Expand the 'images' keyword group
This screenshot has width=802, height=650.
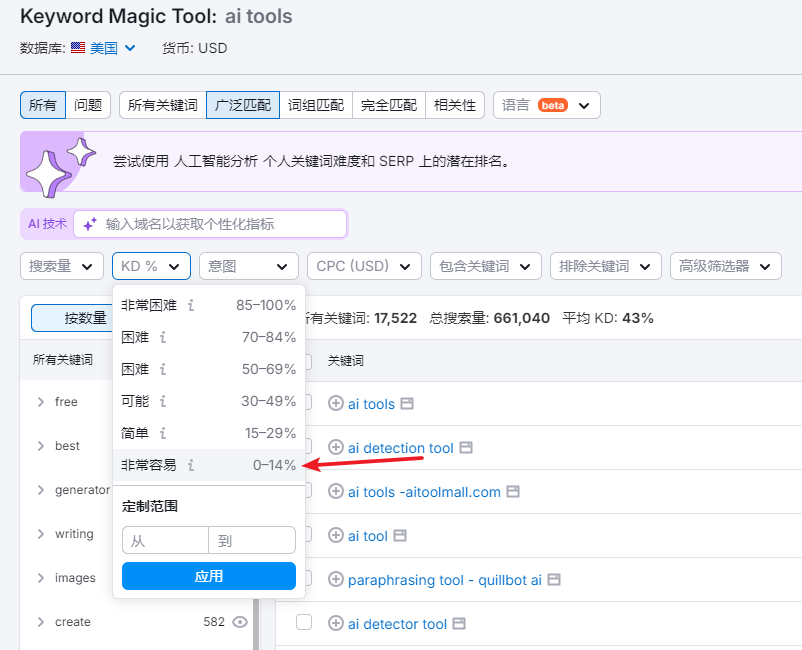40,578
